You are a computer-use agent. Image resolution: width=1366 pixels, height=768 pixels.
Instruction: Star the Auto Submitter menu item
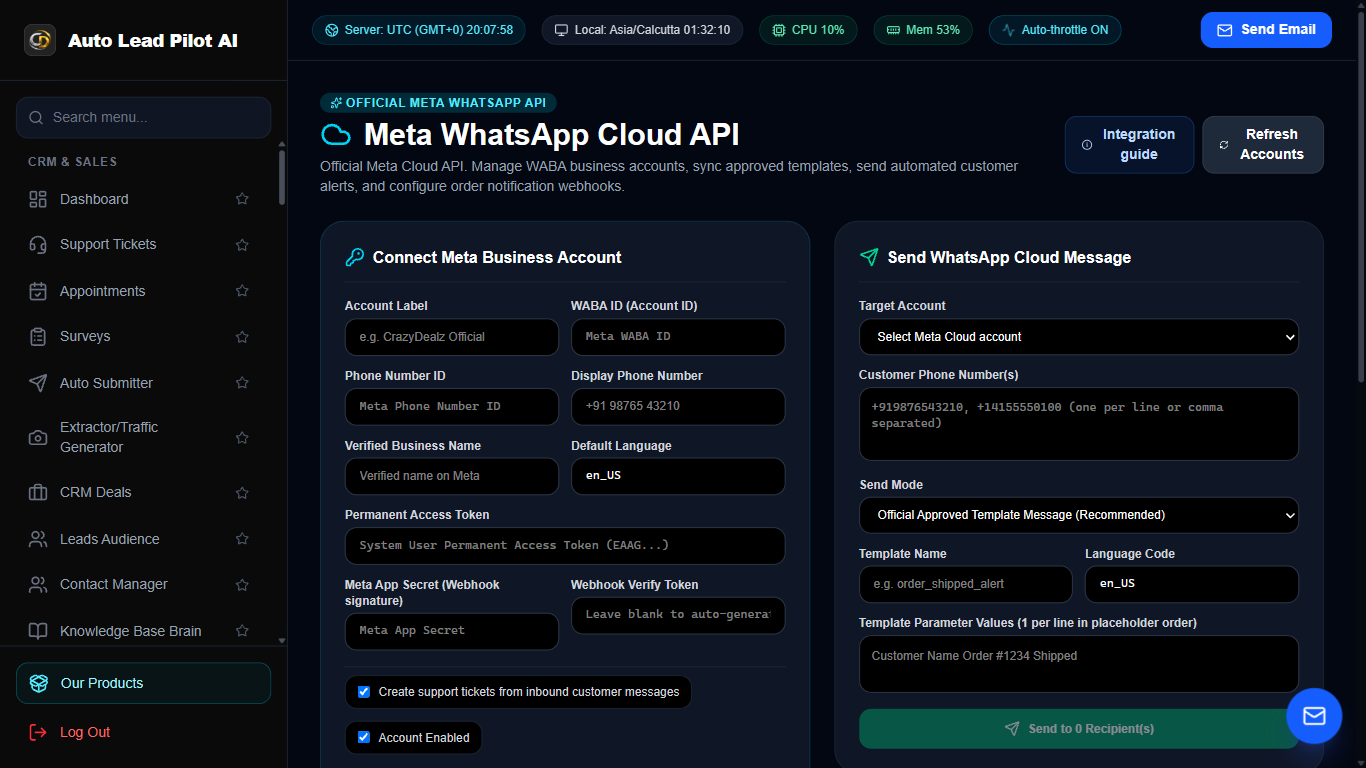click(242, 383)
